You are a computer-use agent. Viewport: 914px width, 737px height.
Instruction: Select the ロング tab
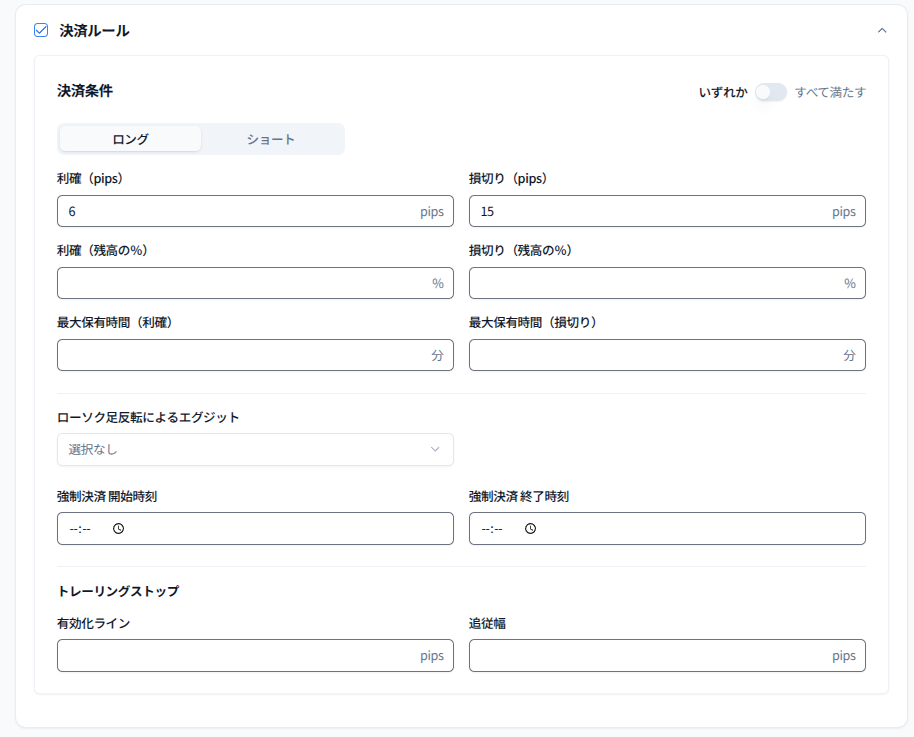(130, 139)
